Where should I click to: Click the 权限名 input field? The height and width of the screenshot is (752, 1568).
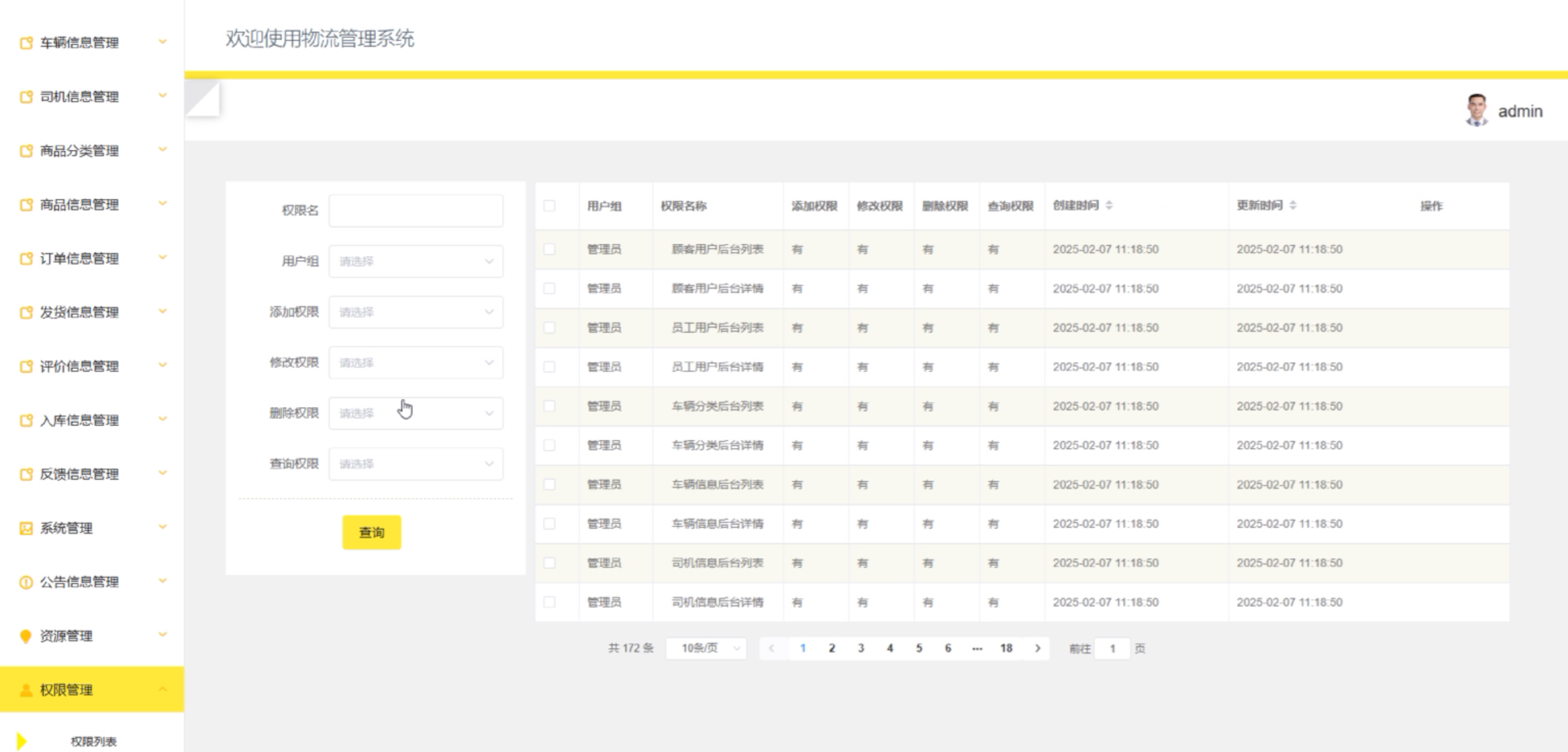(x=416, y=210)
